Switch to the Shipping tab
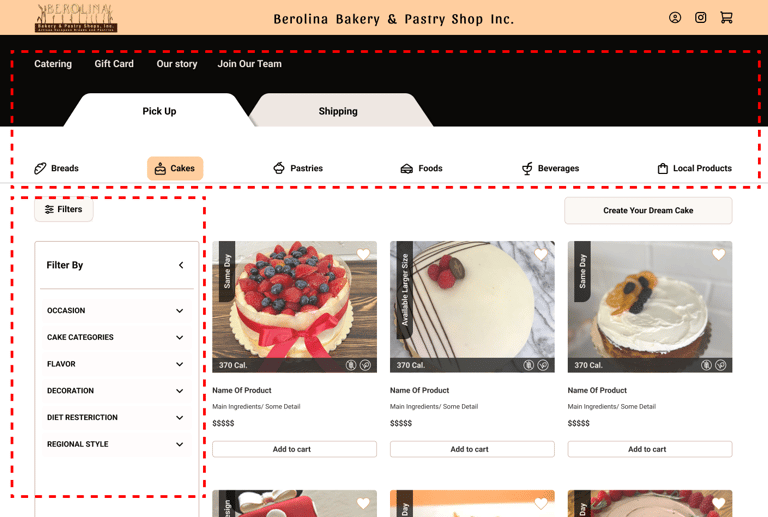Image resolution: width=768 pixels, height=517 pixels. coord(338,111)
